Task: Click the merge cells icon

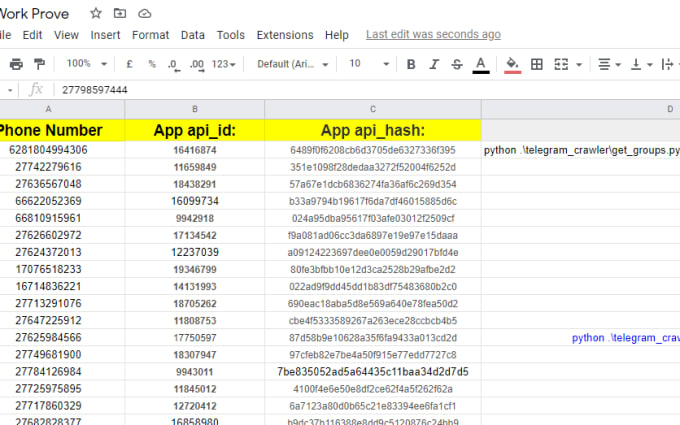Action: 561,64
